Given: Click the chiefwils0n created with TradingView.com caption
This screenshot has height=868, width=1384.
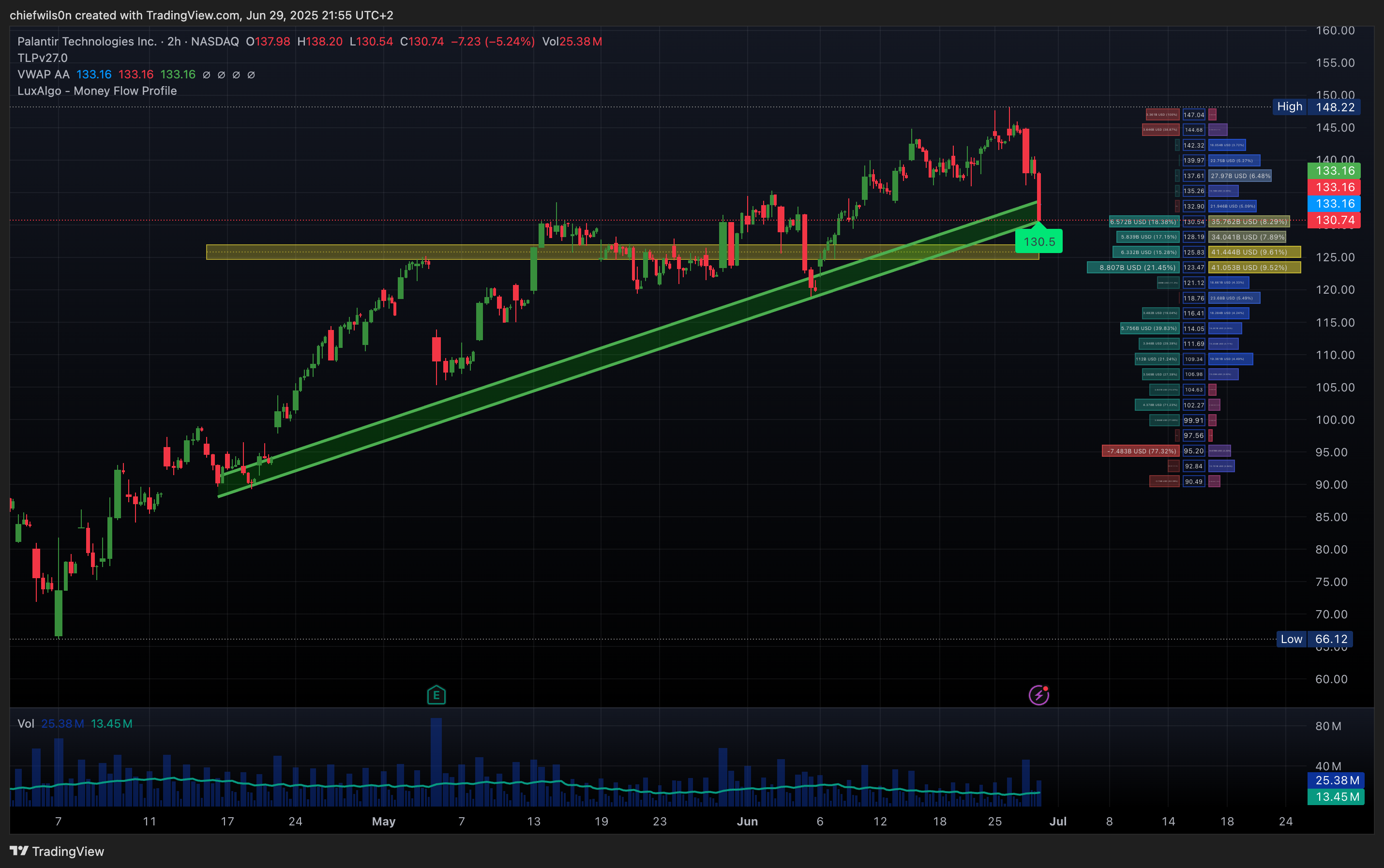Looking at the screenshot, I should tap(201, 15).
